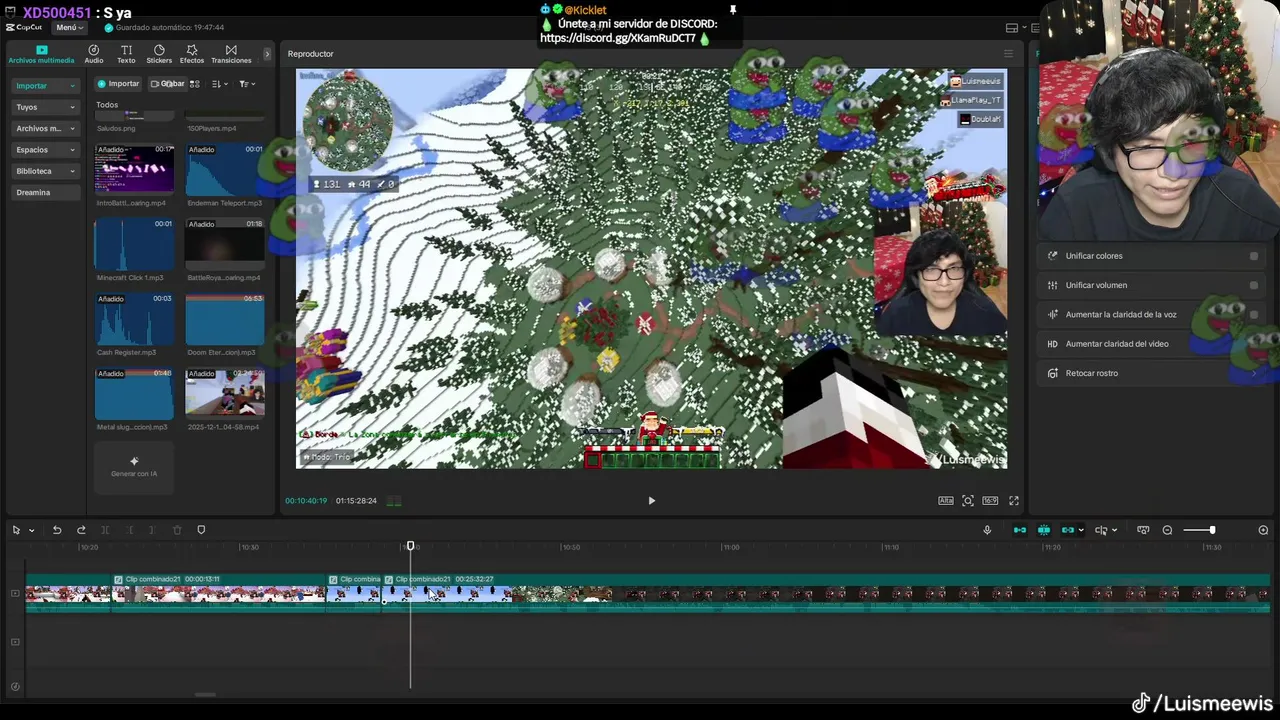
Task: Undo the last action
Action: [x=57, y=530]
